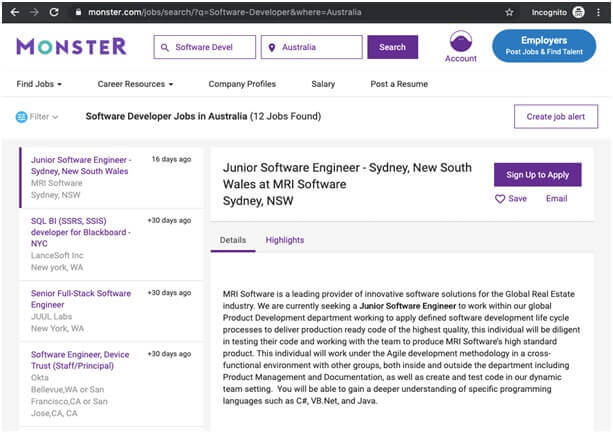613x433 pixels.
Task: Expand the Find Jobs menu
Action: point(39,84)
